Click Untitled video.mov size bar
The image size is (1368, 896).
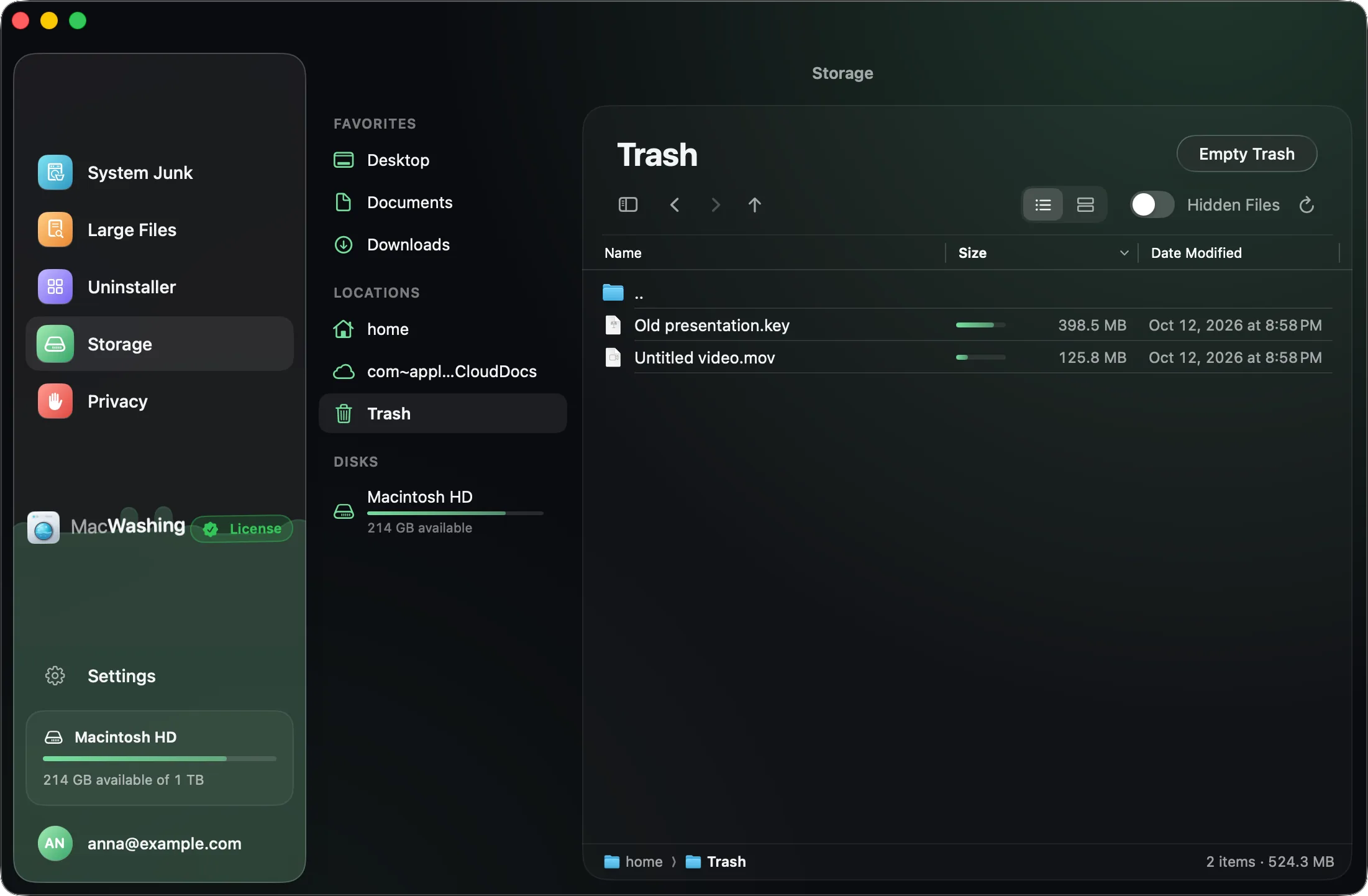pos(980,357)
